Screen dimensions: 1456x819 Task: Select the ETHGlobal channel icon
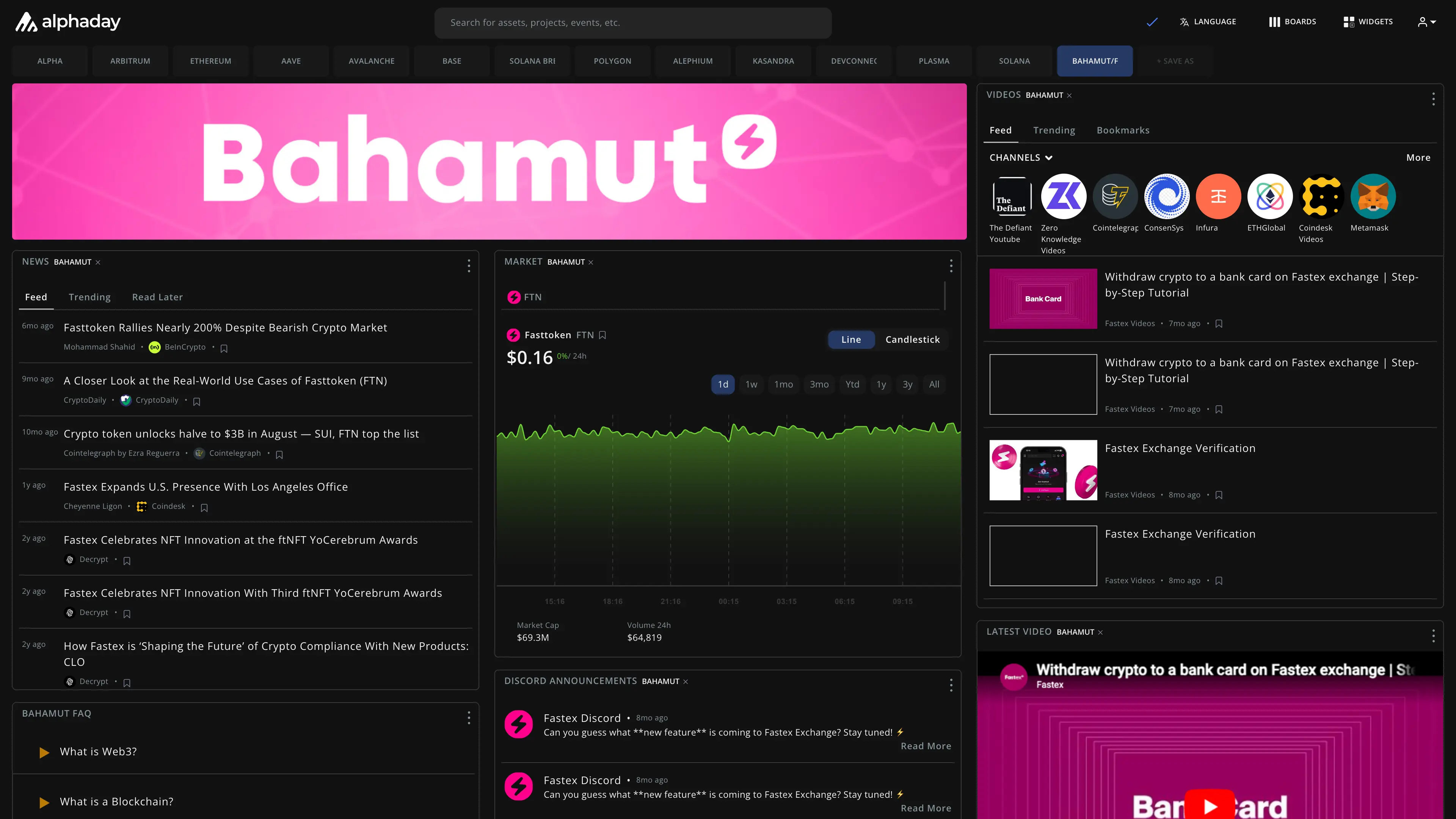point(1269,196)
